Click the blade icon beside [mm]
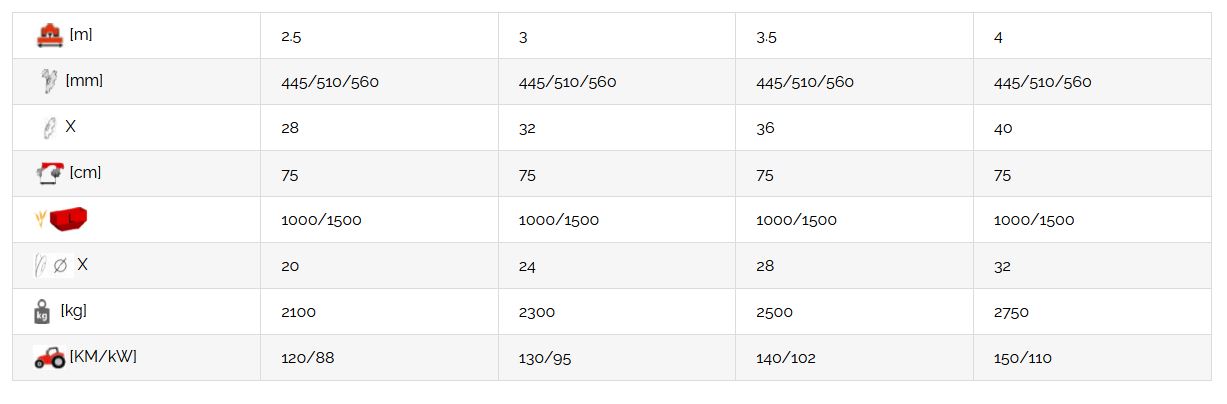The image size is (1227, 404). click(47, 81)
